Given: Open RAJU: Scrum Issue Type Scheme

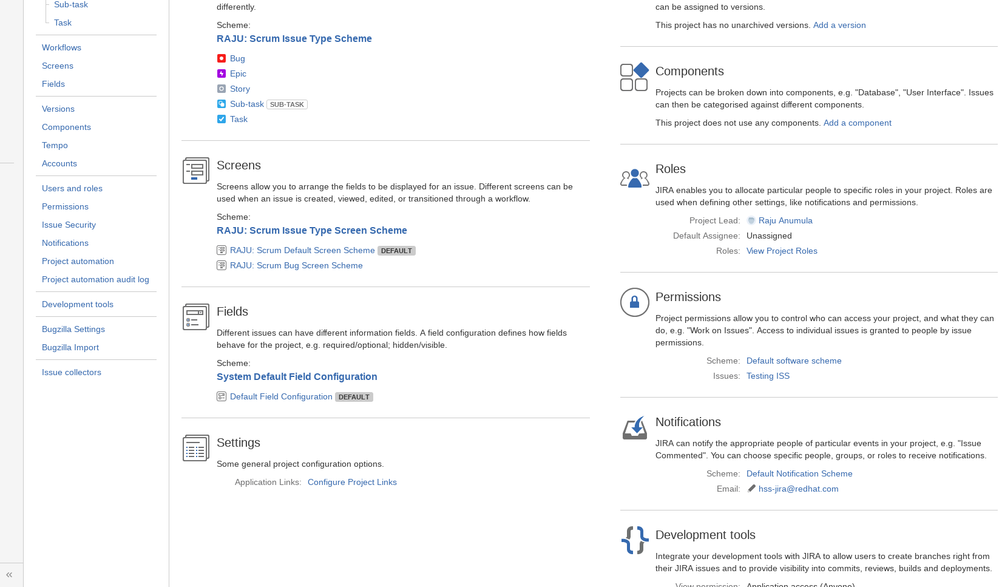Looking at the screenshot, I should pyautogui.click(x=294, y=38).
